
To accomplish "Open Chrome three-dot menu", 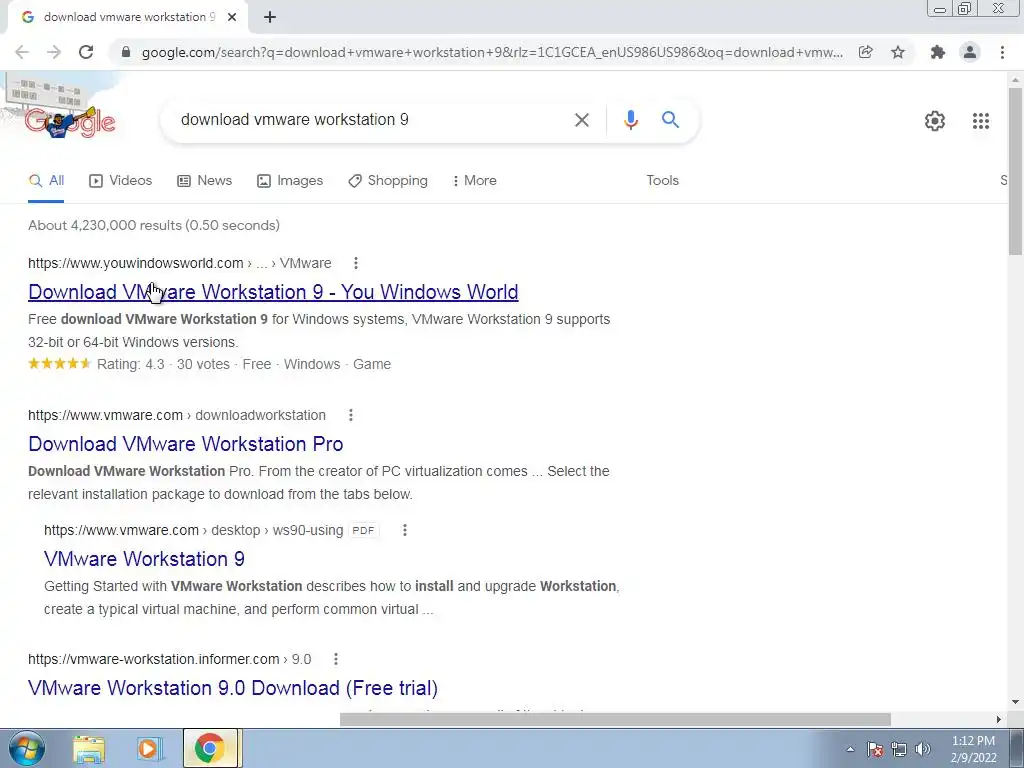I will [x=1002, y=52].
